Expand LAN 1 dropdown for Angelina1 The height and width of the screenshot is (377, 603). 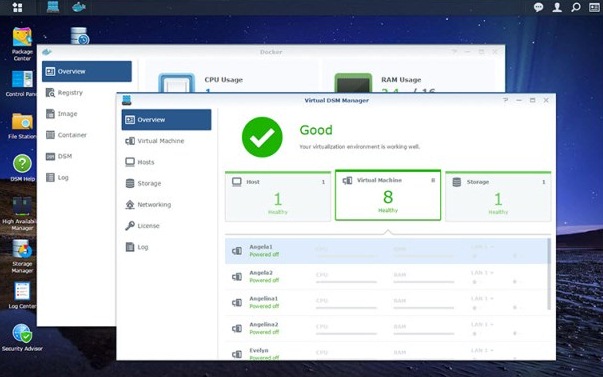point(482,298)
